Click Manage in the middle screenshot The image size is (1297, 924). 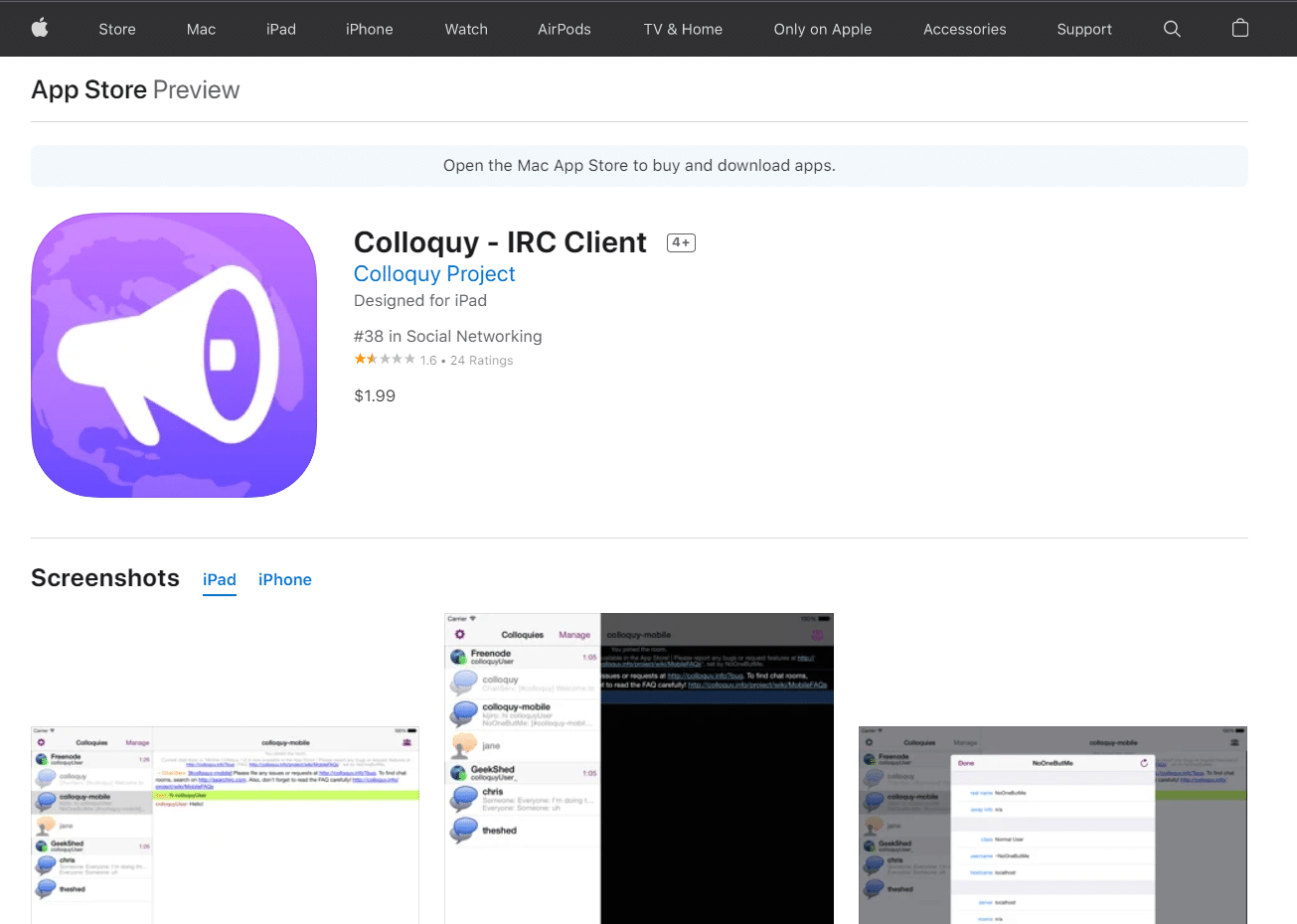(x=574, y=635)
